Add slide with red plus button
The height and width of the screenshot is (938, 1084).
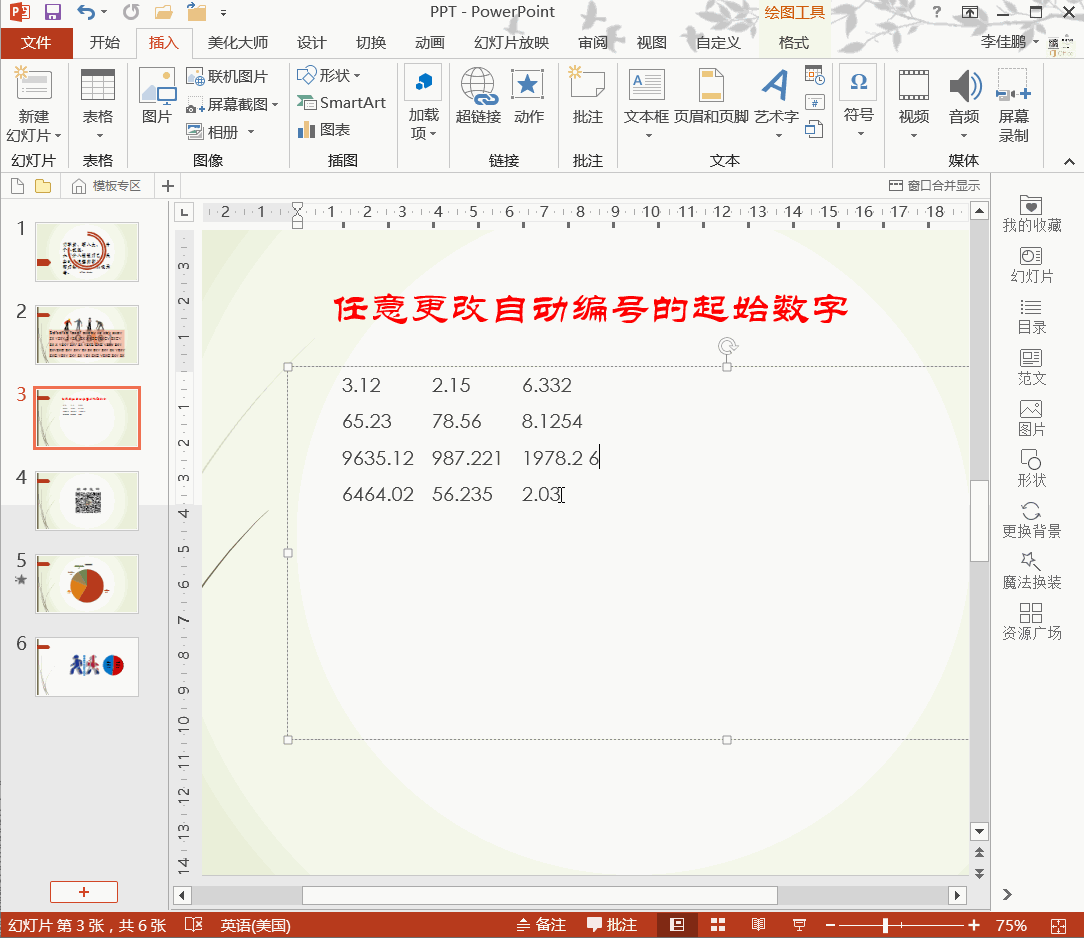(x=84, y=892)
